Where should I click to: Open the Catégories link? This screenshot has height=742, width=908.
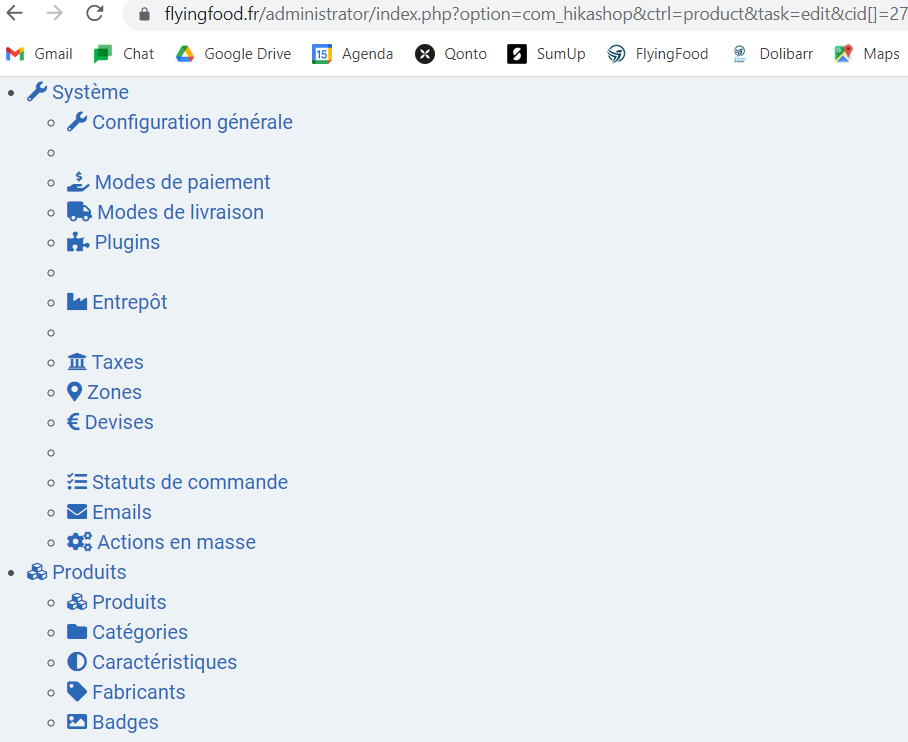point(140,632)
